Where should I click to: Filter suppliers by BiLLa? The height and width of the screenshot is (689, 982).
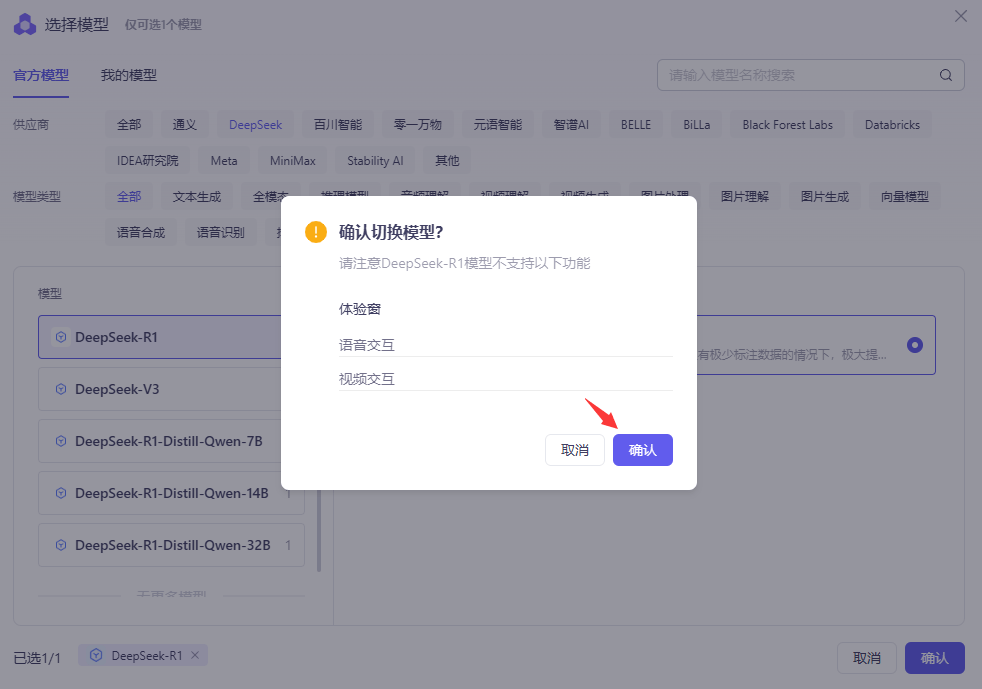(696, 125)
